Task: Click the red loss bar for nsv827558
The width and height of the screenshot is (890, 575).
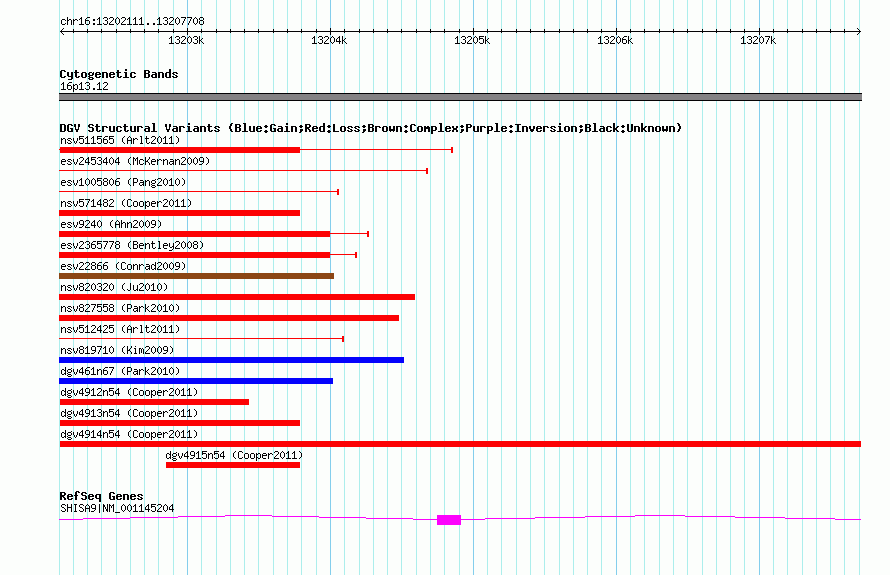Action: (x=229, y=318)
